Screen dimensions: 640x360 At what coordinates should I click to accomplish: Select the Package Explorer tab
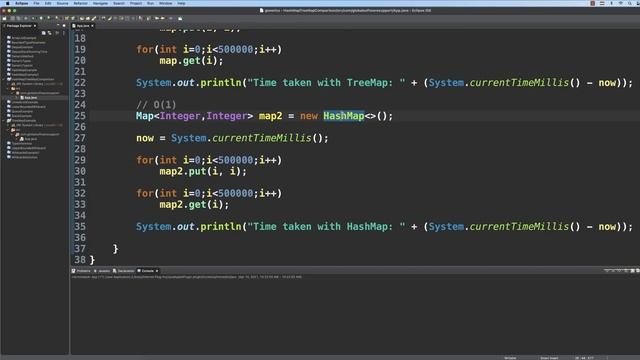(19, 26)
